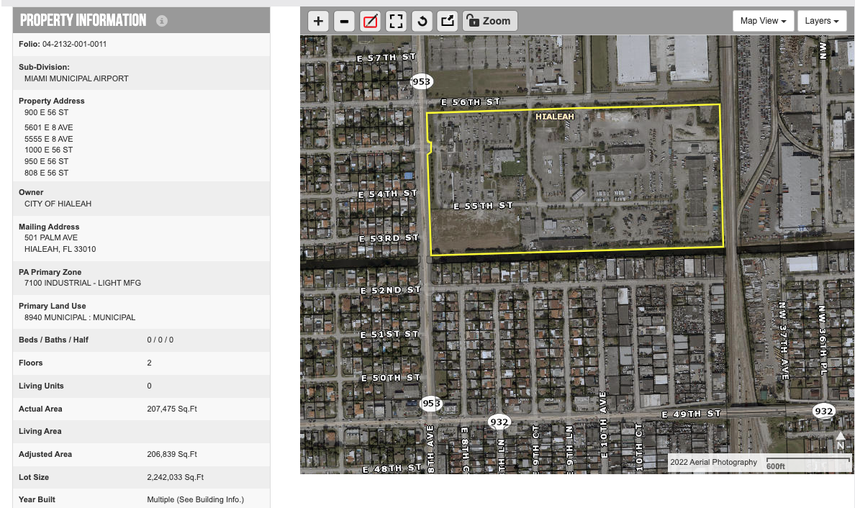Click the E 54TH ST map label
855x508 pixels.
pos(387,193)
